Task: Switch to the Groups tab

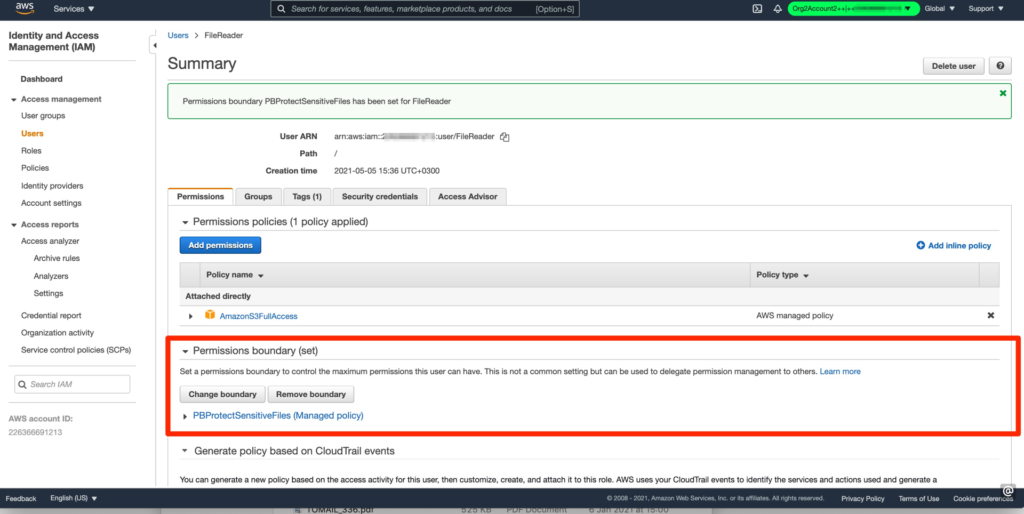Action: click(258, 197)
